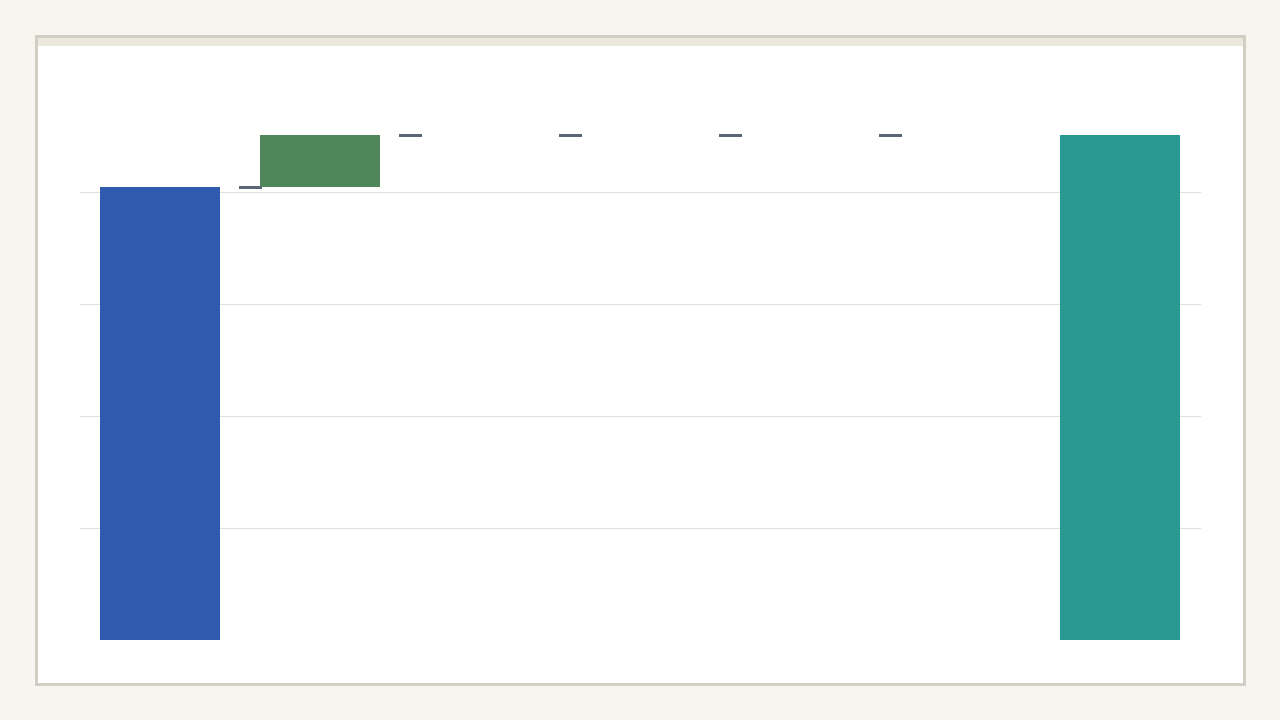Click the right border of the chart card
1280x720 pixels.
[x=1244, y=360]
